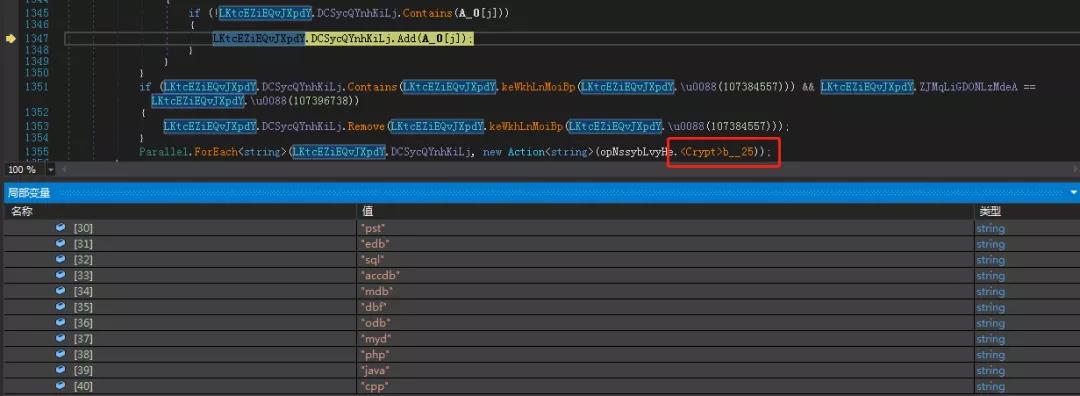
Task: Open the 100 % zoom level dropdown
Action: coord(50,169)
